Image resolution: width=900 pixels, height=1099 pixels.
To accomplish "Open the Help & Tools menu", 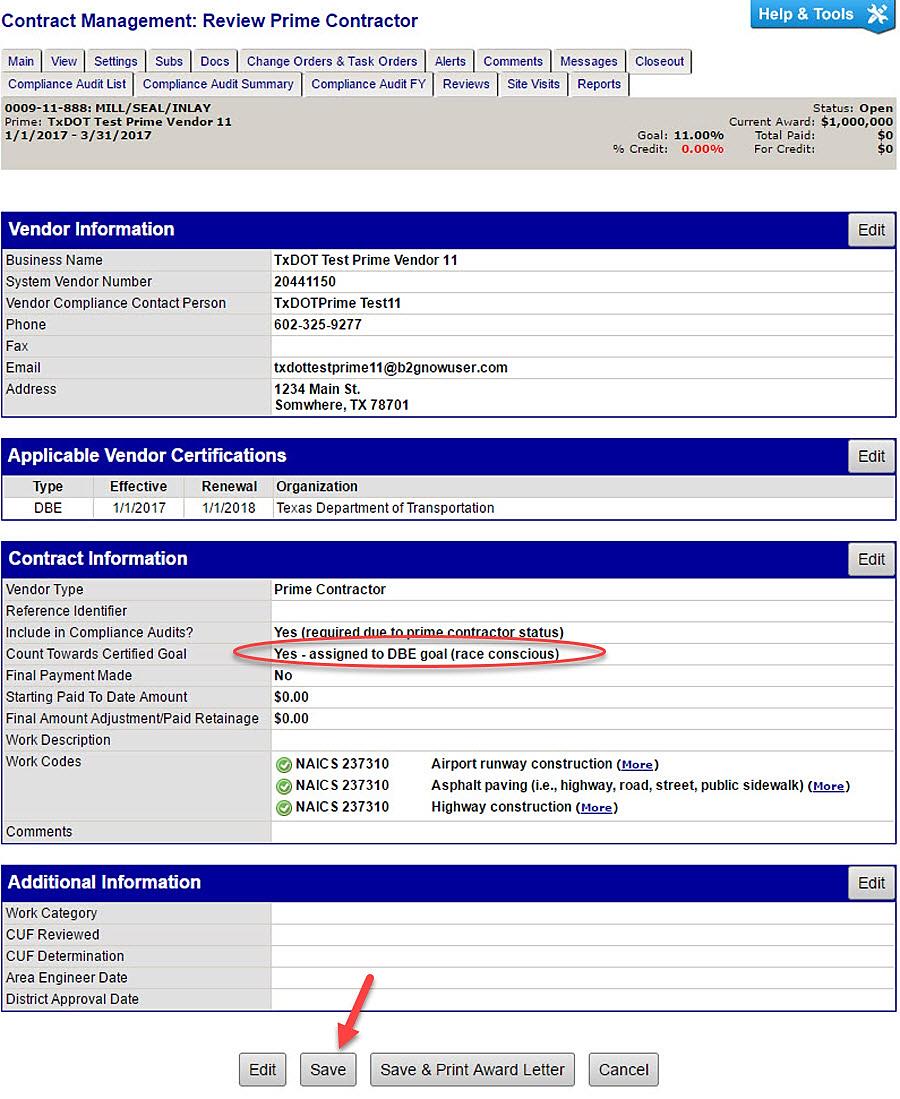I will [x=821, y=15].
